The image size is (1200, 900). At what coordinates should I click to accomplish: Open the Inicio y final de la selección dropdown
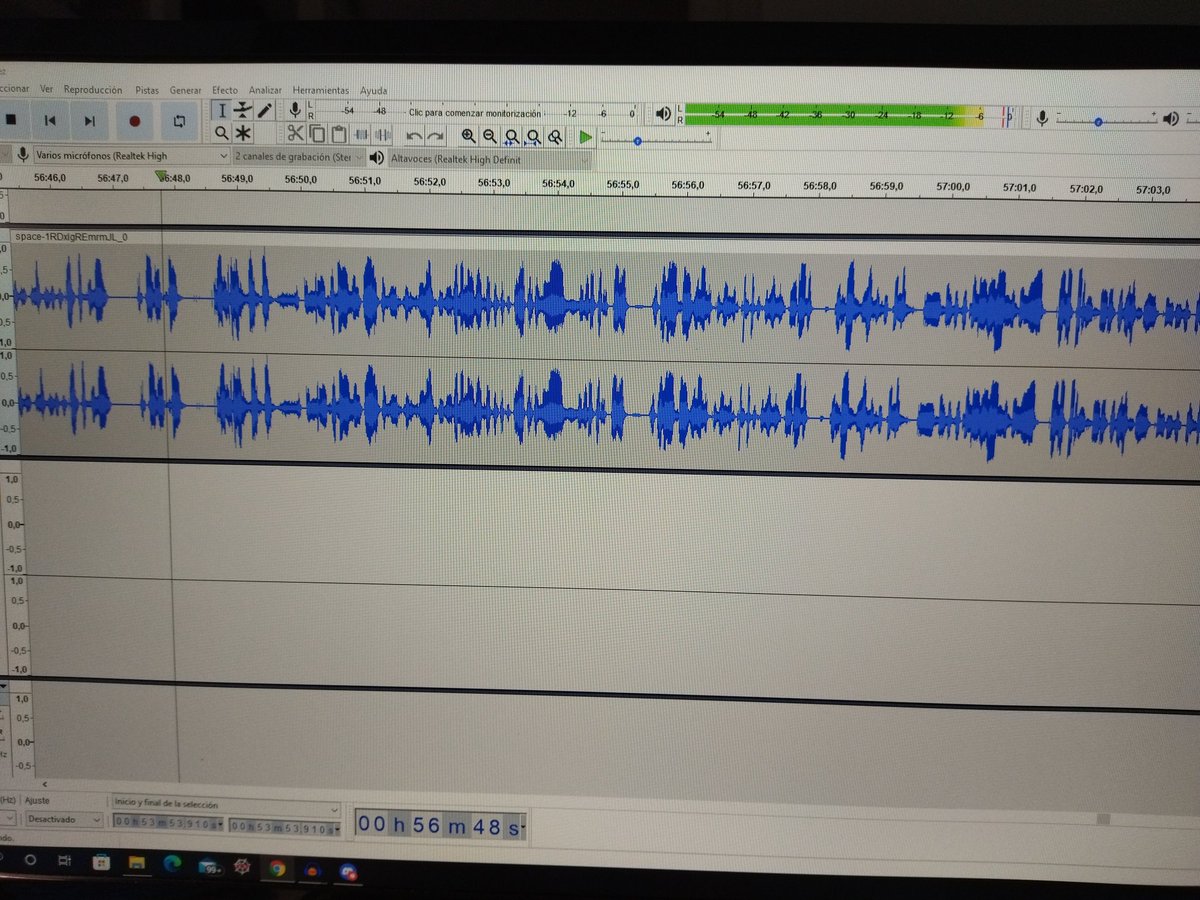(x=226, y=804)
